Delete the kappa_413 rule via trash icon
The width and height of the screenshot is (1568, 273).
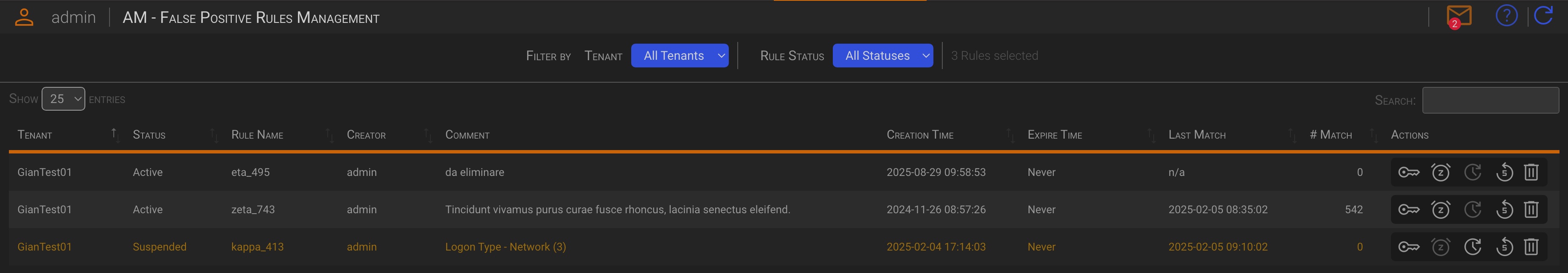coord(1531,247)
